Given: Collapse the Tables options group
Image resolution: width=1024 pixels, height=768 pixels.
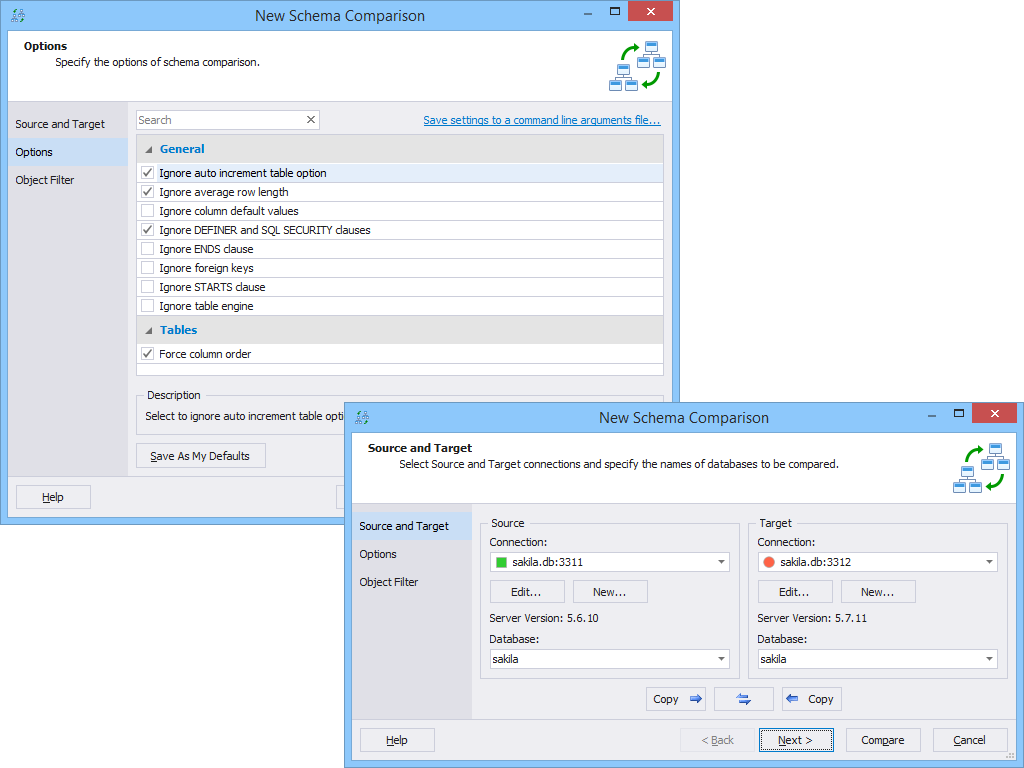Looking at the screenshot, I should (148, 330).
